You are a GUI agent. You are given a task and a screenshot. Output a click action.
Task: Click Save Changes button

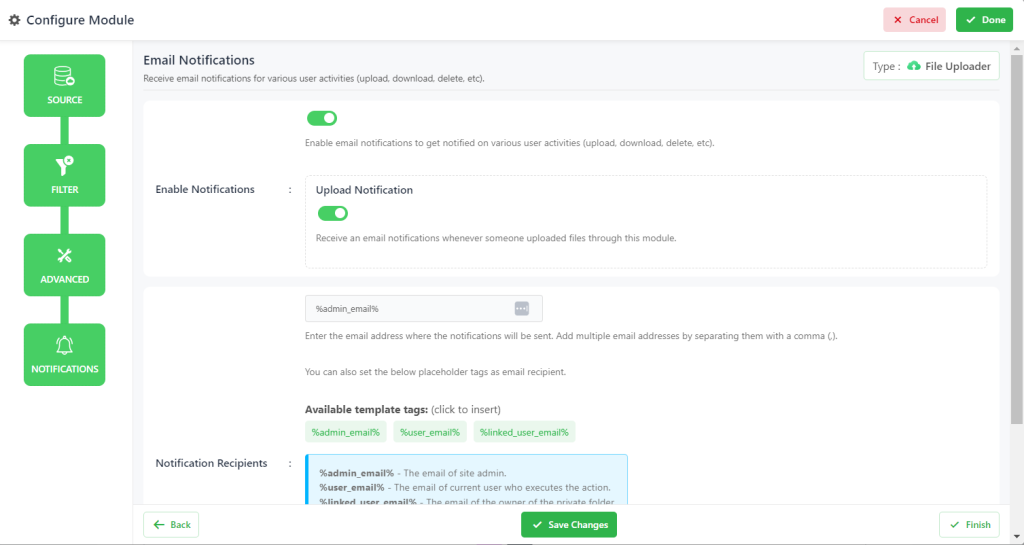point(569,525)
